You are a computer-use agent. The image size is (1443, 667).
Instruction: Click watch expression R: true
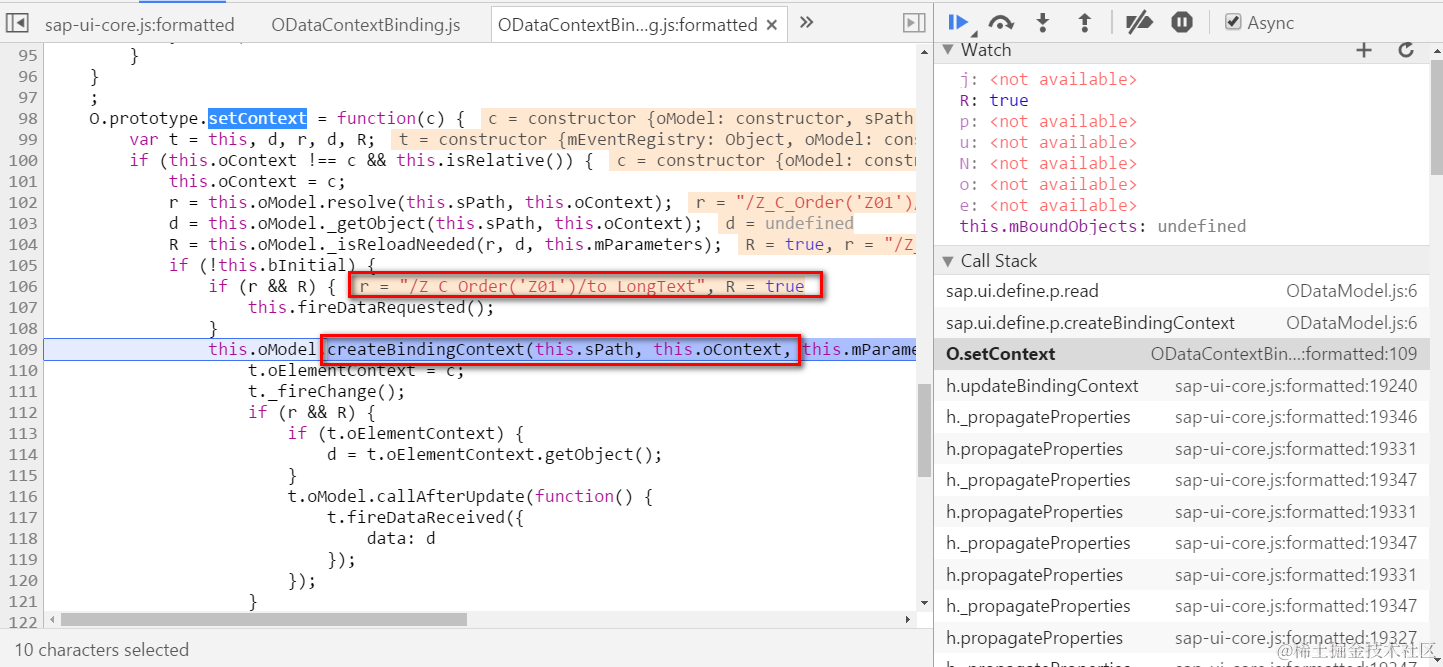click(x=994, y=100)
